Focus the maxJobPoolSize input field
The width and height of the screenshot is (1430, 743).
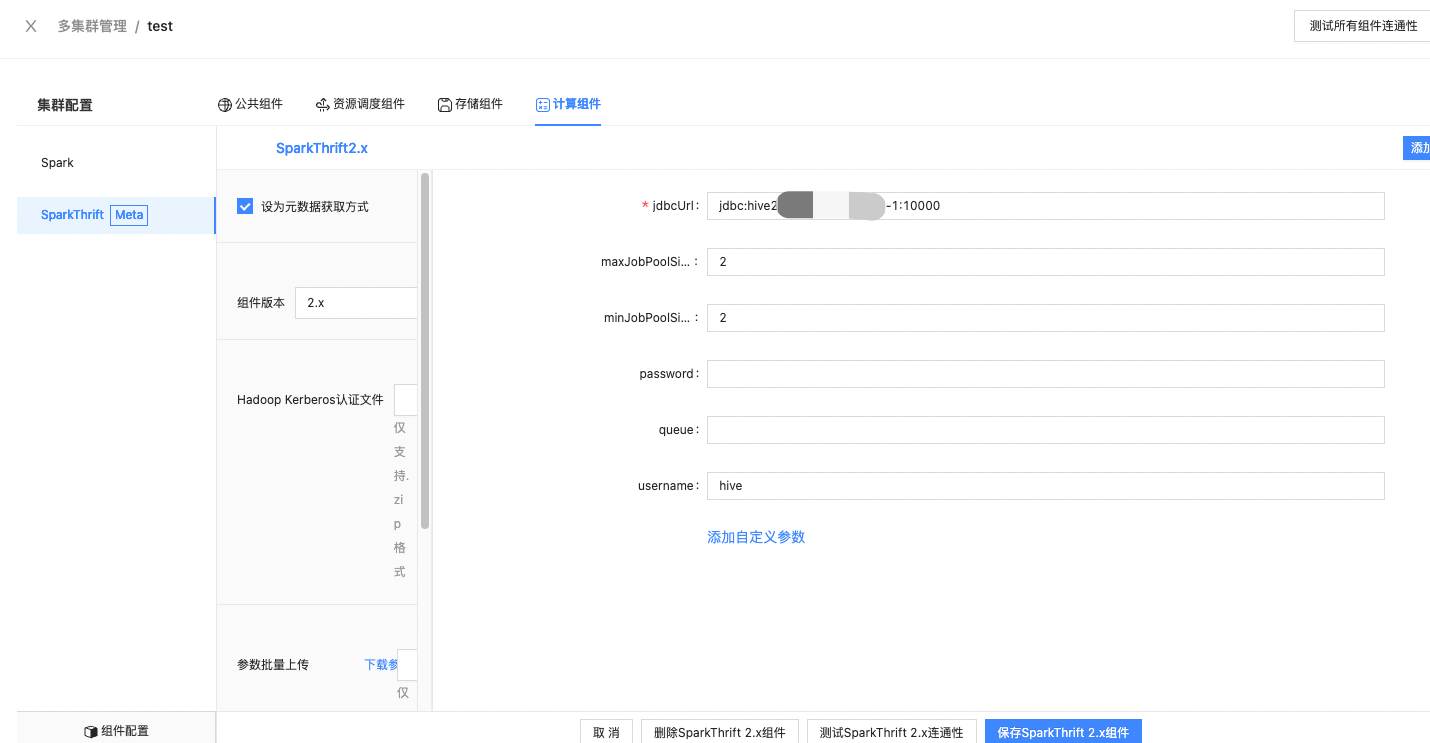coord(1045,262)
